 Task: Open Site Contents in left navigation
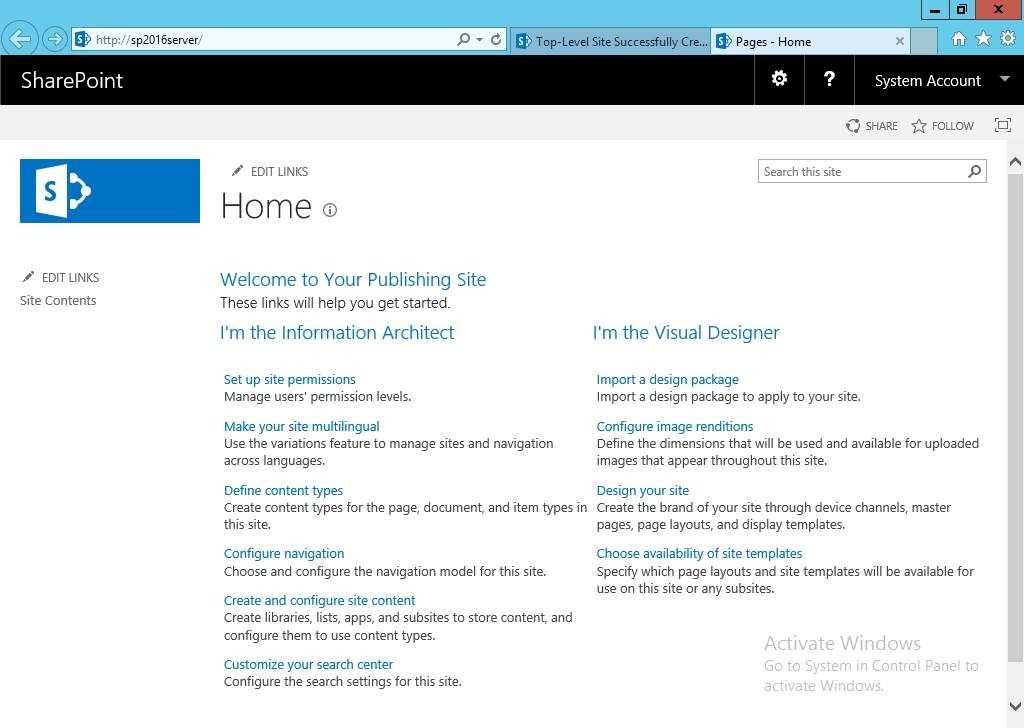(58, 300)
